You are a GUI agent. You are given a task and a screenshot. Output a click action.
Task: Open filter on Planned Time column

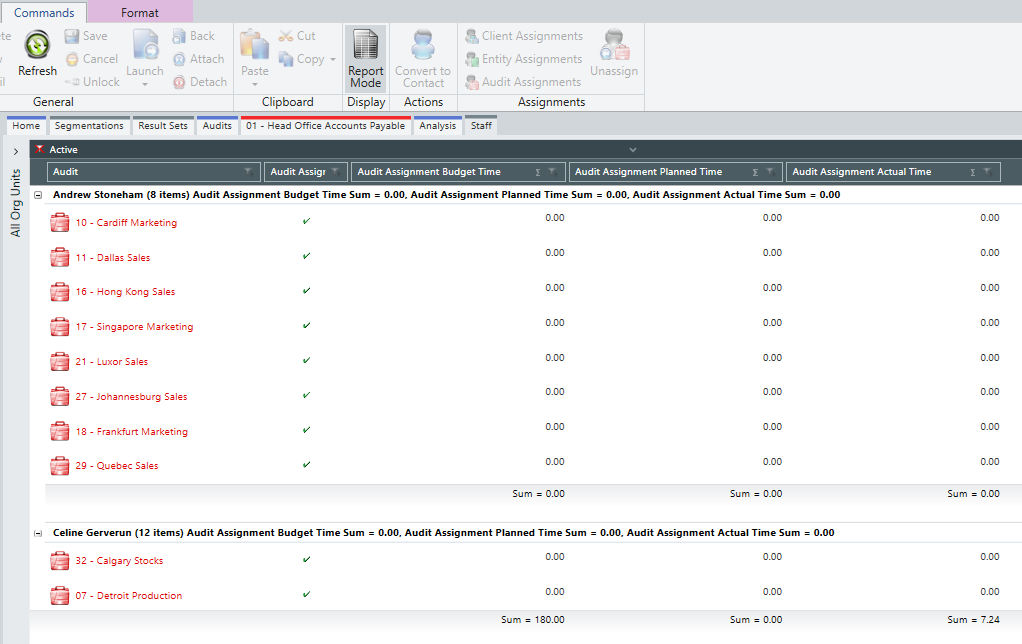tap(770, 171)
